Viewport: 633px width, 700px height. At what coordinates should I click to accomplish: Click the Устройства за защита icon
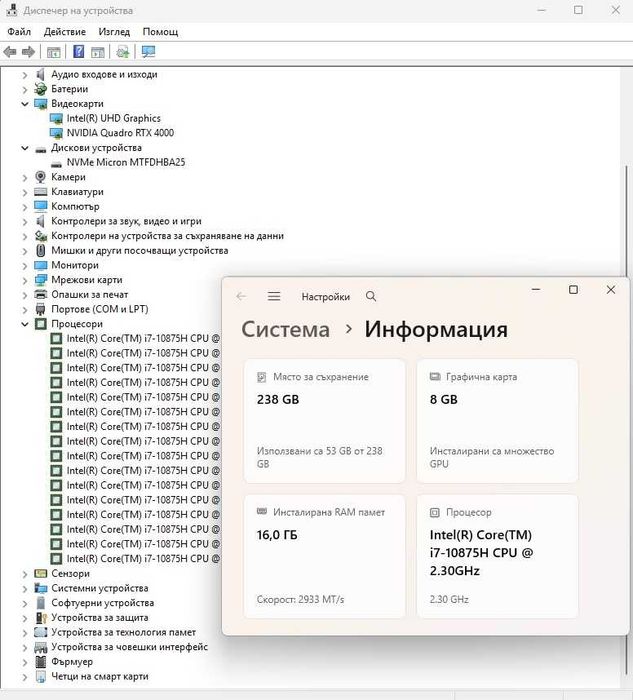coord(41,618)
